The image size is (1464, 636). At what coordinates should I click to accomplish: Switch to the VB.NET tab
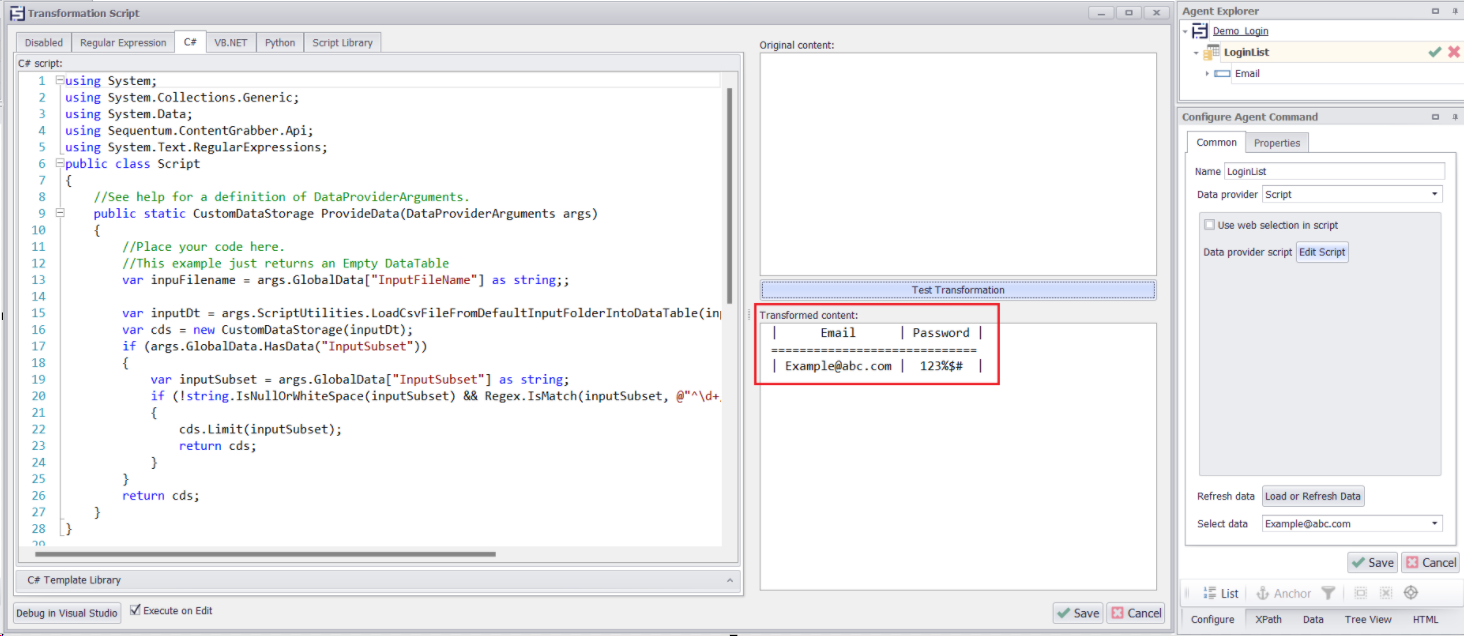click(x=231, y=42)
